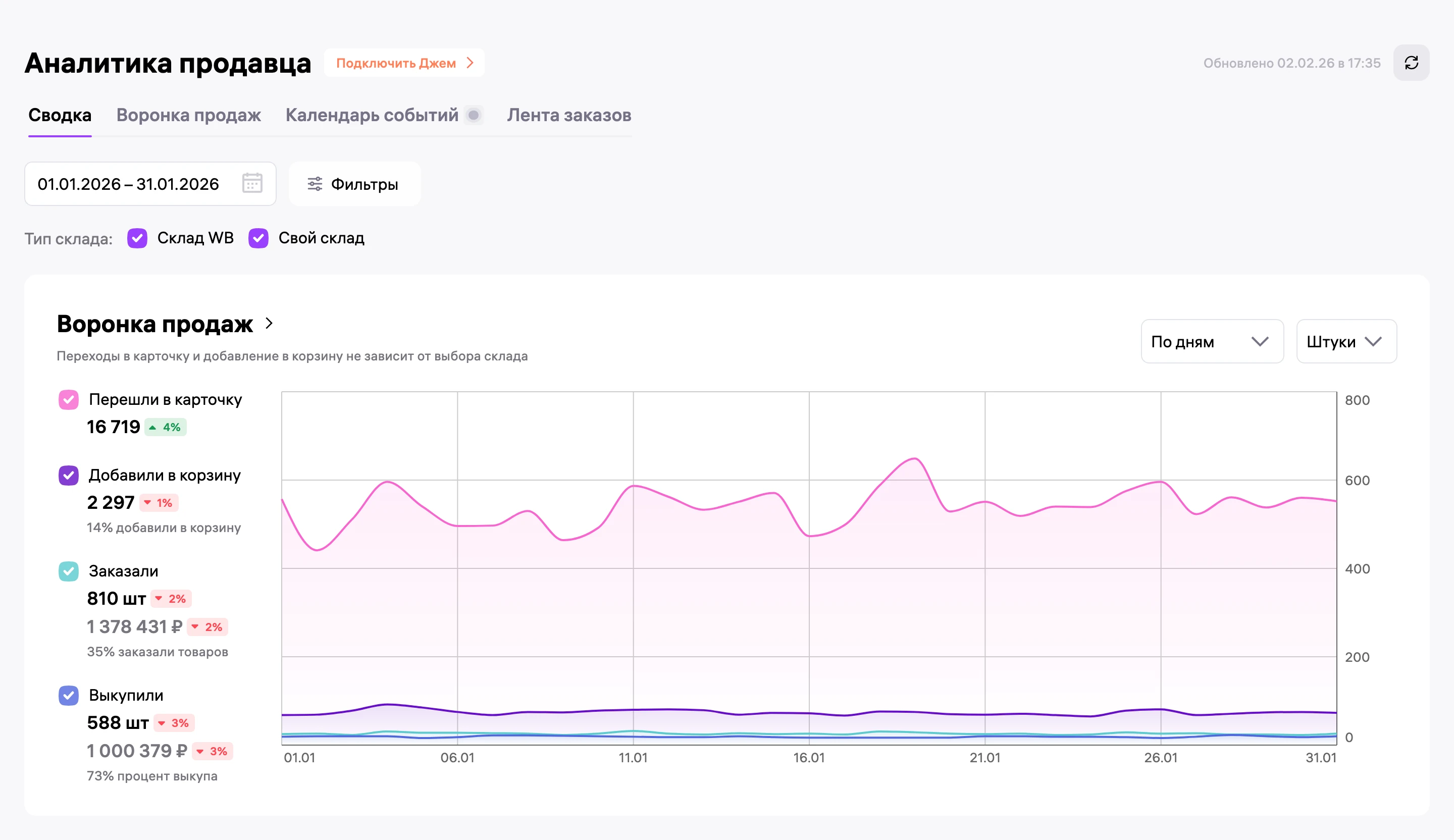Open the По дням dropdown
The width and height of the screenshot is (1454, 840).
(1212, 342)
